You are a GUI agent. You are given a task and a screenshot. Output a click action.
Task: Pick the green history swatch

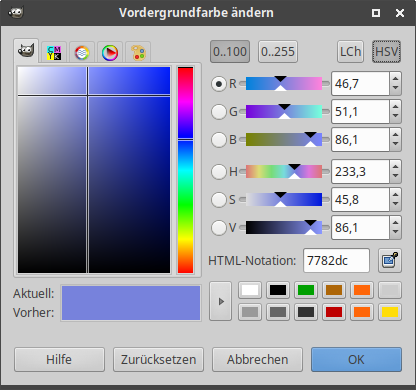306,290
